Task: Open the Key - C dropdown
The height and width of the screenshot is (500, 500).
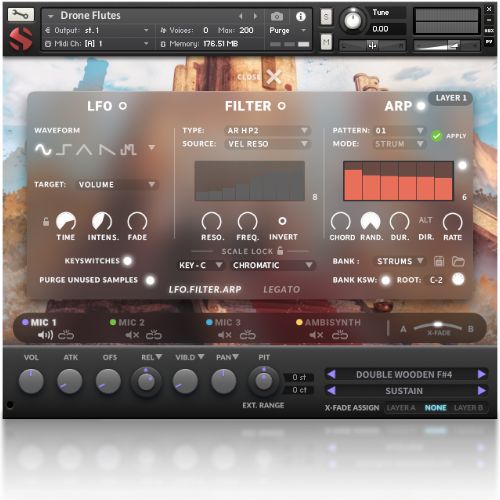Action: coord(200,265)
